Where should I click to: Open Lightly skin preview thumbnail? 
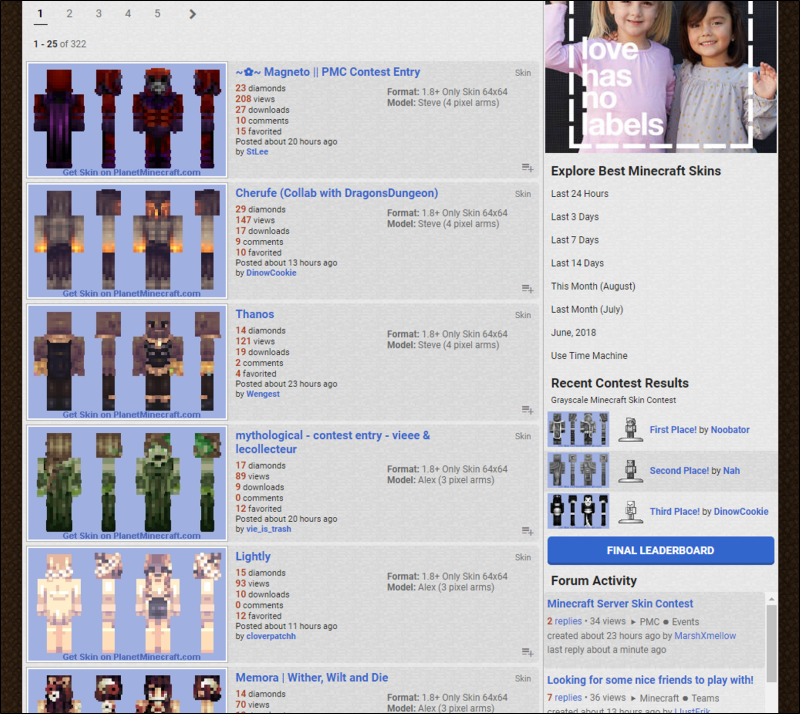point(127,604)
